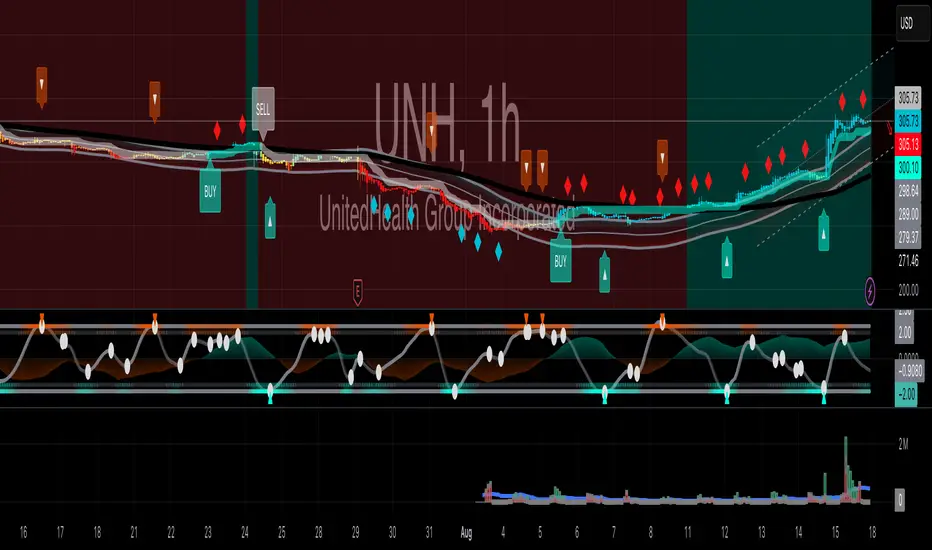
Task: Click the BUY label near Aug 5
Action: 561,258
